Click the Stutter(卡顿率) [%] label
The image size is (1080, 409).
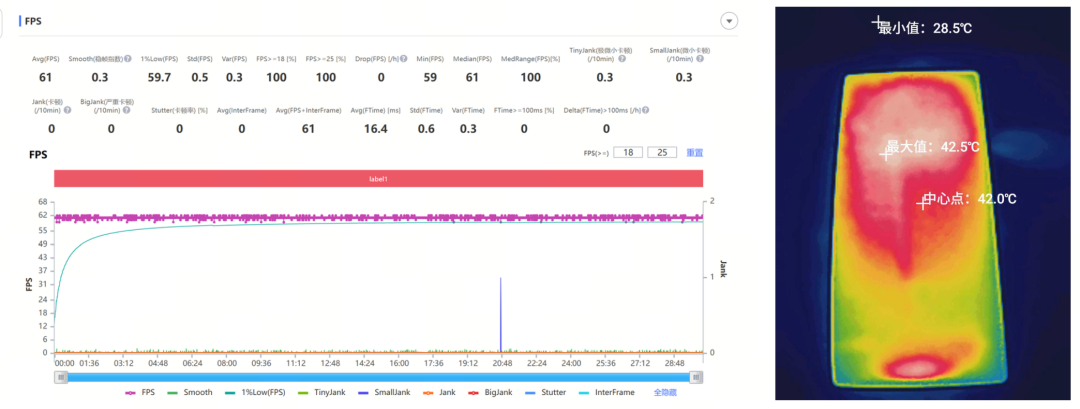click(x=179, y=110)
